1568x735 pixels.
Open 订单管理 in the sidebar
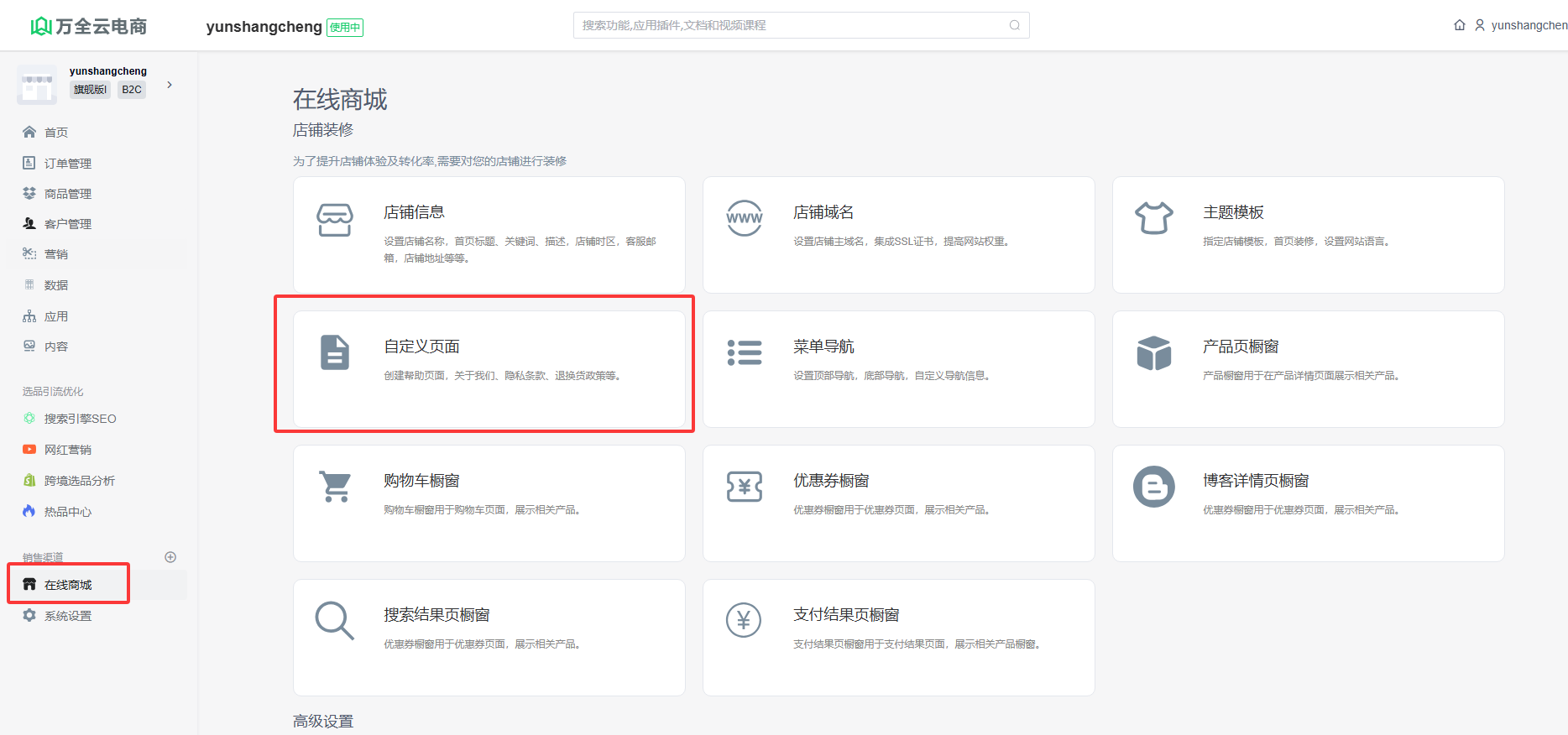67,164
